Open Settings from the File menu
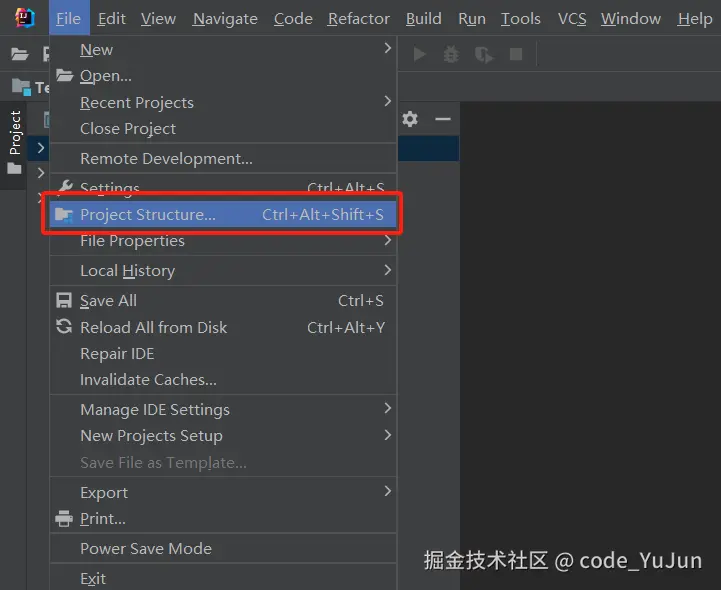 pyautogui.click(x=223, y=187)
